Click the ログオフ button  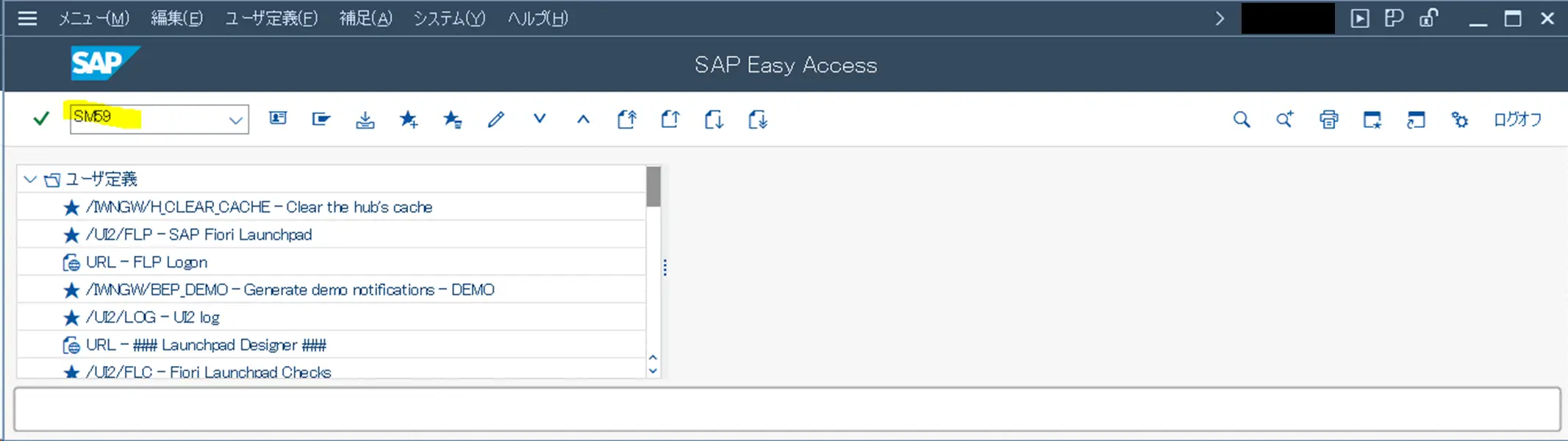(1517, 119)
